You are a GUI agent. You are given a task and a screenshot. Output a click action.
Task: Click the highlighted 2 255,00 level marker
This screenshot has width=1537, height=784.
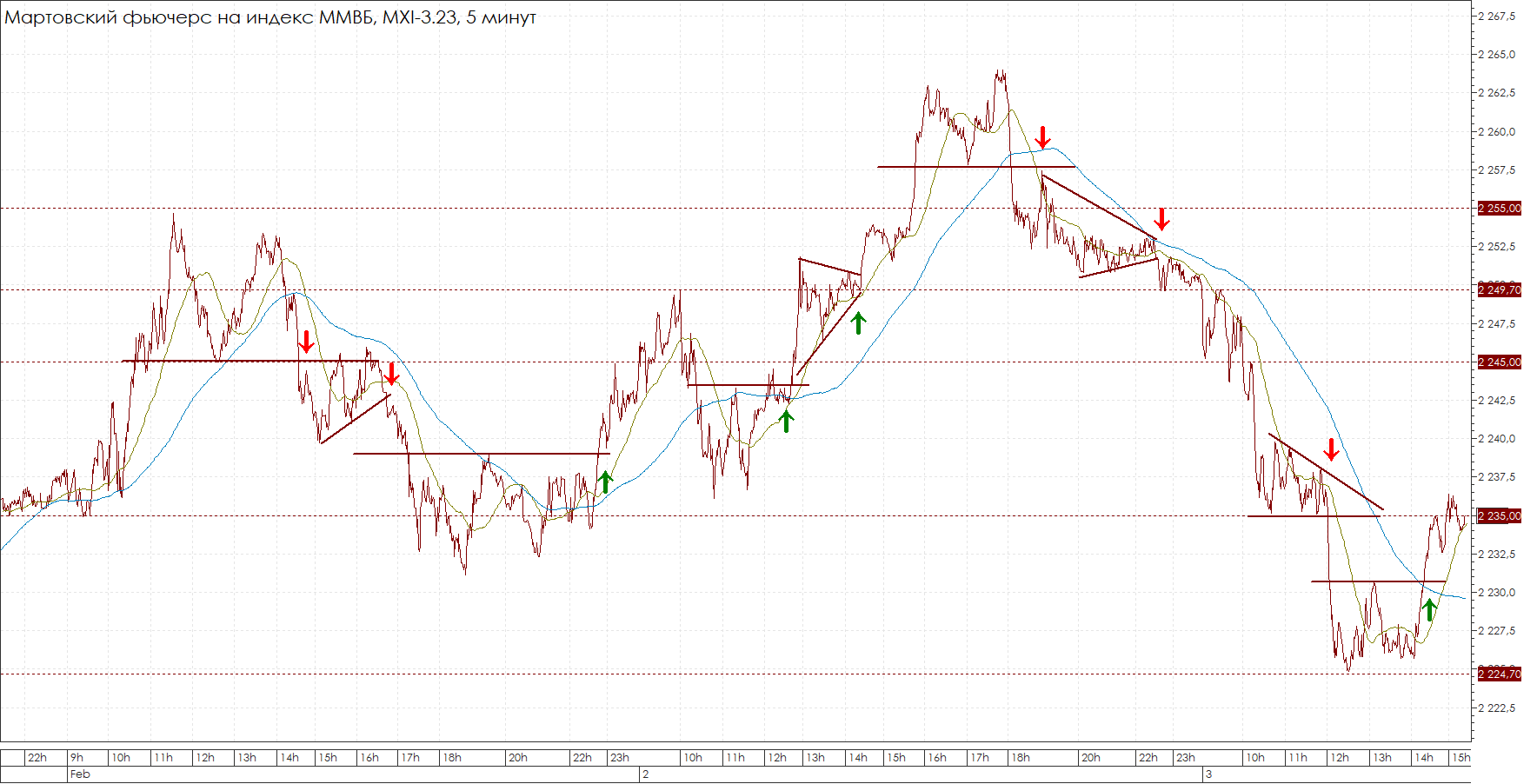[x=1500, y=209]
